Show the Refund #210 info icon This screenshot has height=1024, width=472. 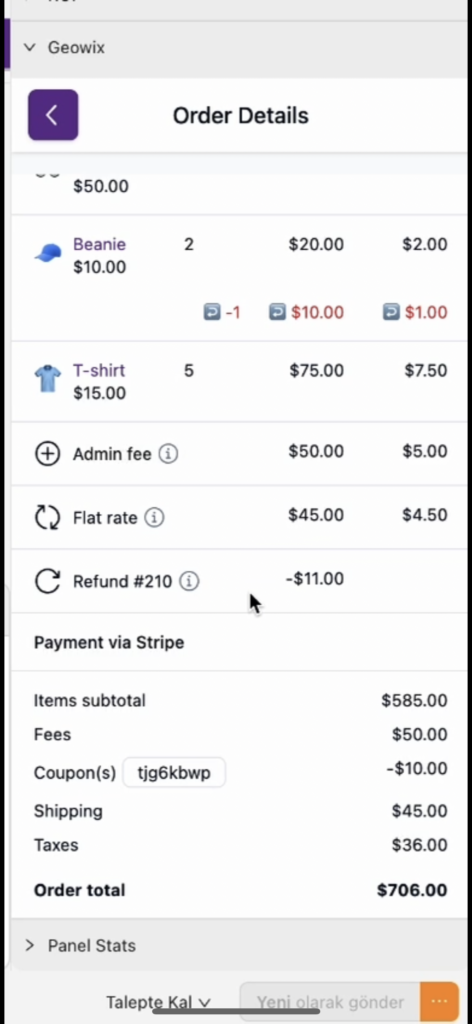tap(189, 581)
